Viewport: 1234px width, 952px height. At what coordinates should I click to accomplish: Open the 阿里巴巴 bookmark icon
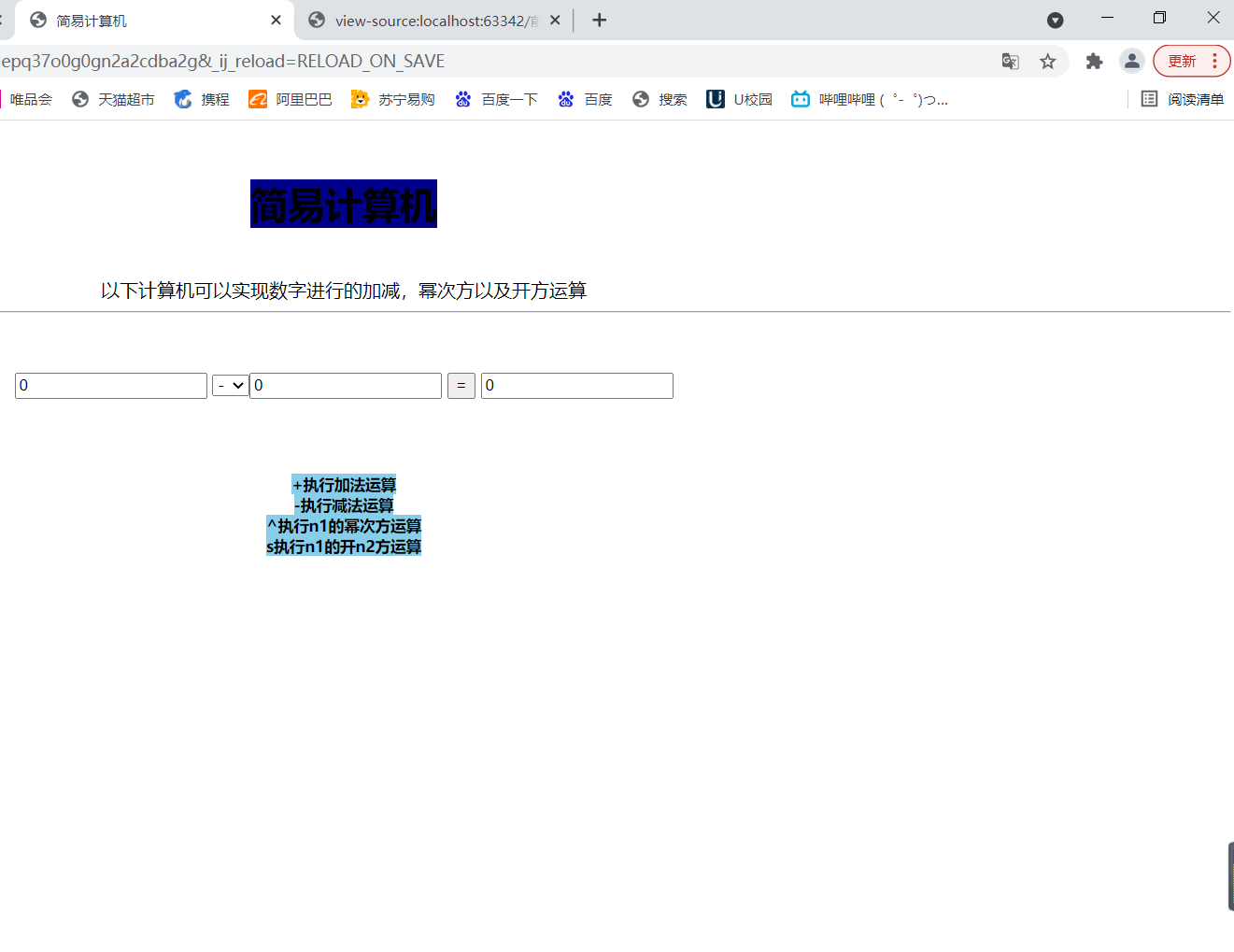[x=258, y=98]
